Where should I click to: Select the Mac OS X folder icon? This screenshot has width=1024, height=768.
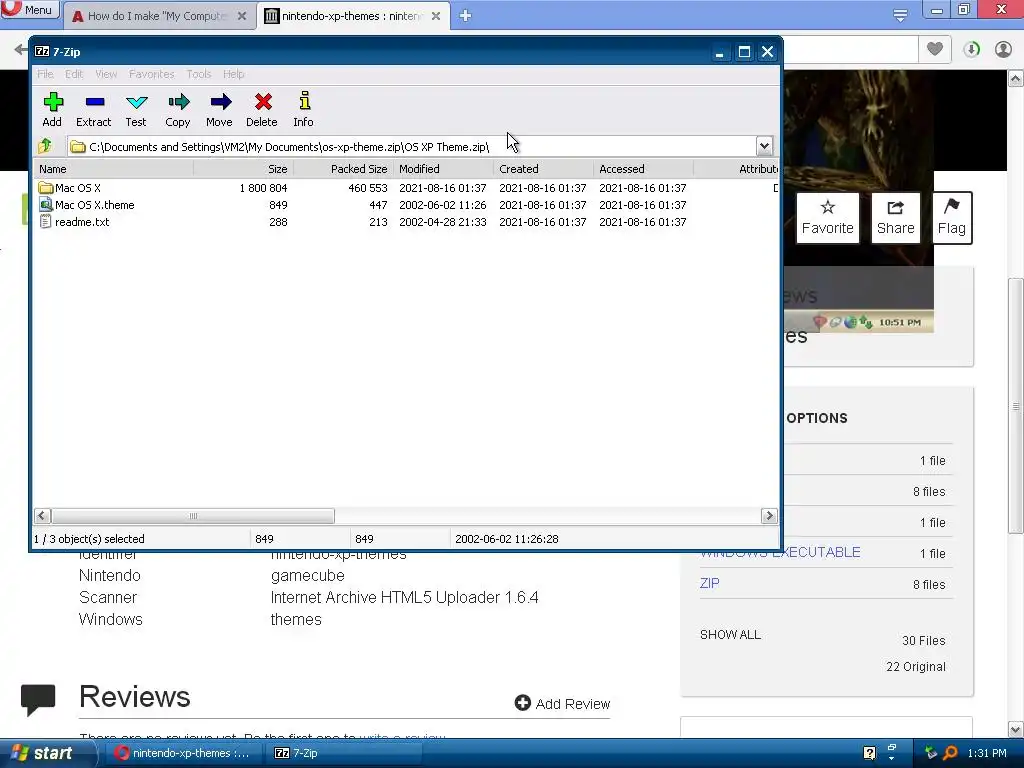point(45,188)
